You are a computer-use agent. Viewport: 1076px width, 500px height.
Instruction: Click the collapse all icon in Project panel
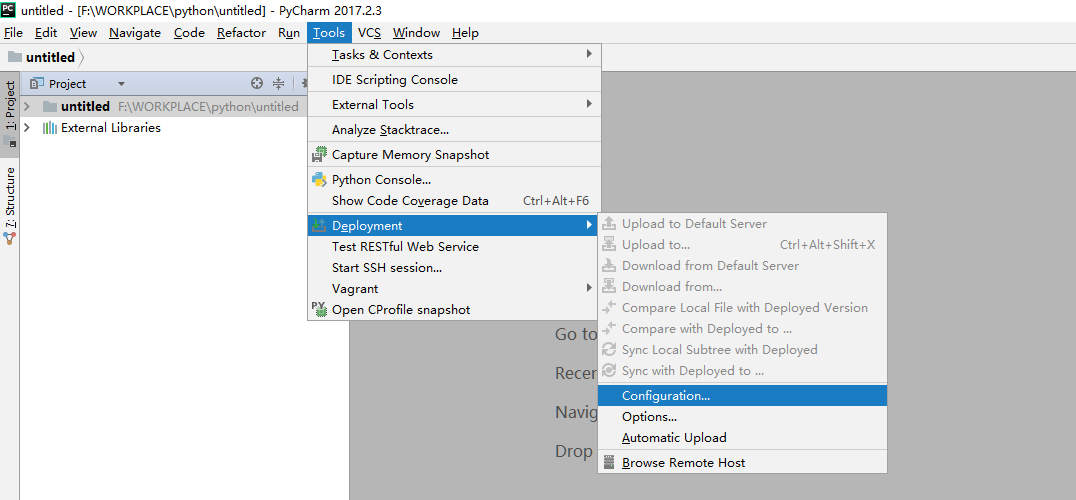[x=278, y=84]
